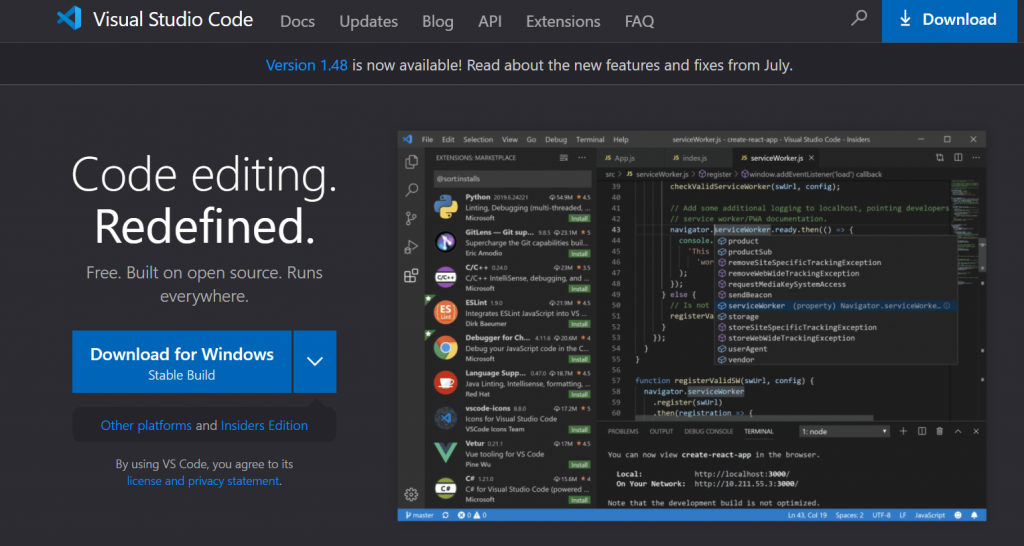This screenshot has width=1024, height=546.
Task: Click the new terminal plus icon
Action: click(904, 431)
